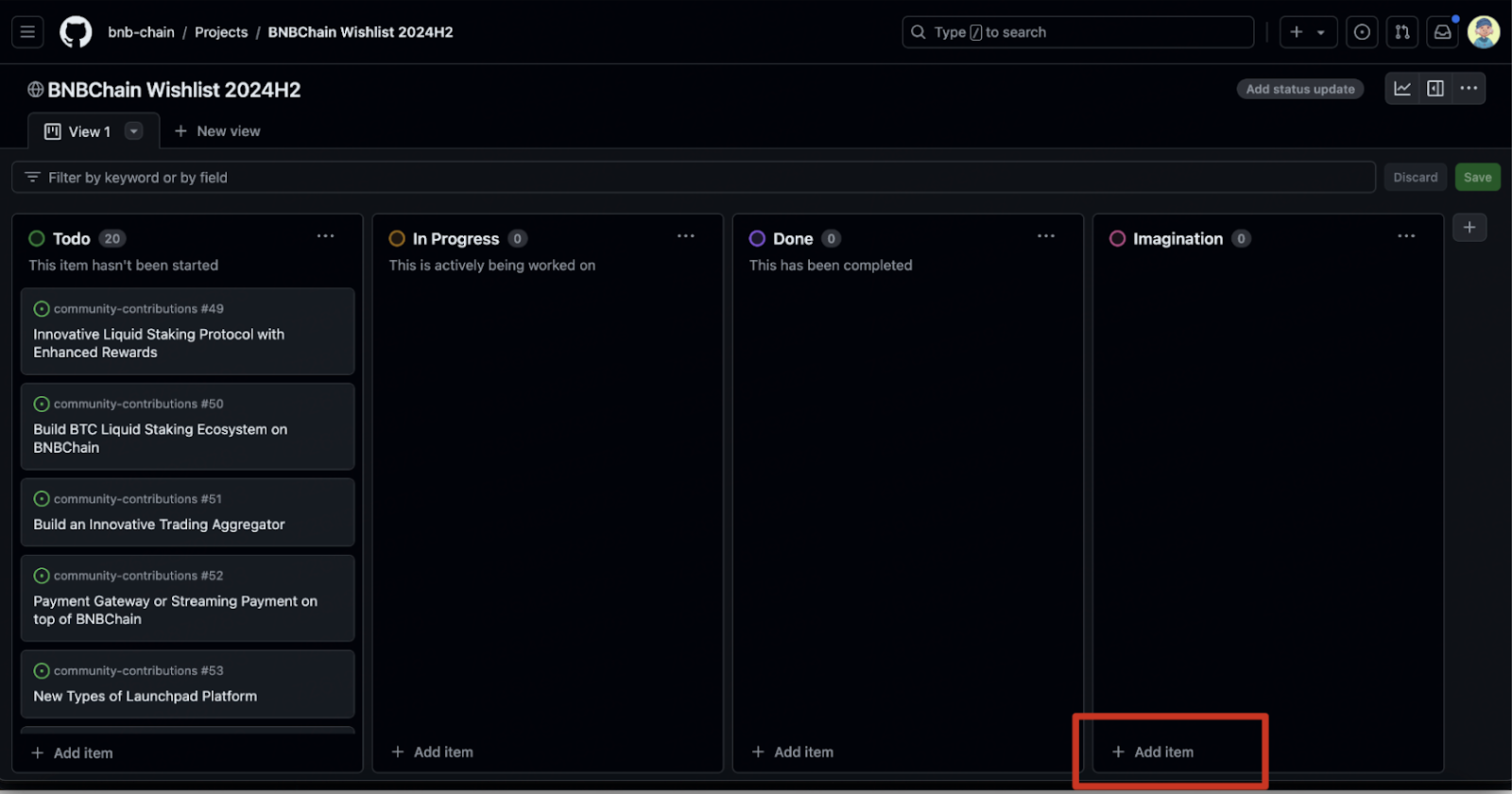This screenshot has width=1512, height=794.
Task: Create a New view tab
Action: click(217, 131)
